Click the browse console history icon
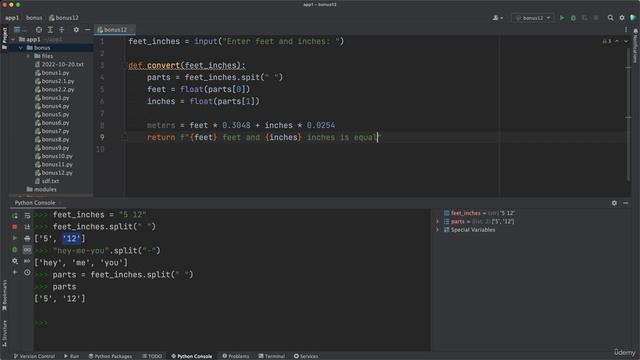Screen dimensions: 640x360 27,261
